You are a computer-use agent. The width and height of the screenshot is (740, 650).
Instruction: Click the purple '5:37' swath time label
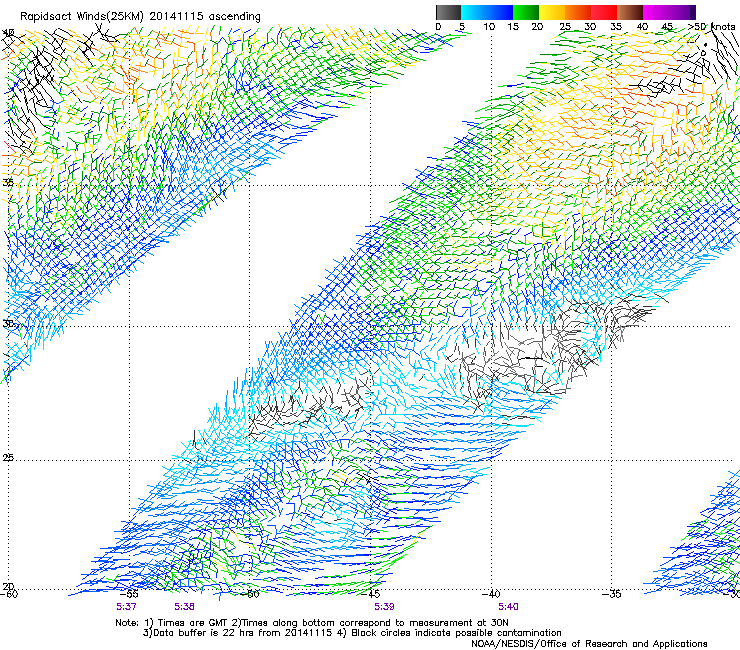126,607
